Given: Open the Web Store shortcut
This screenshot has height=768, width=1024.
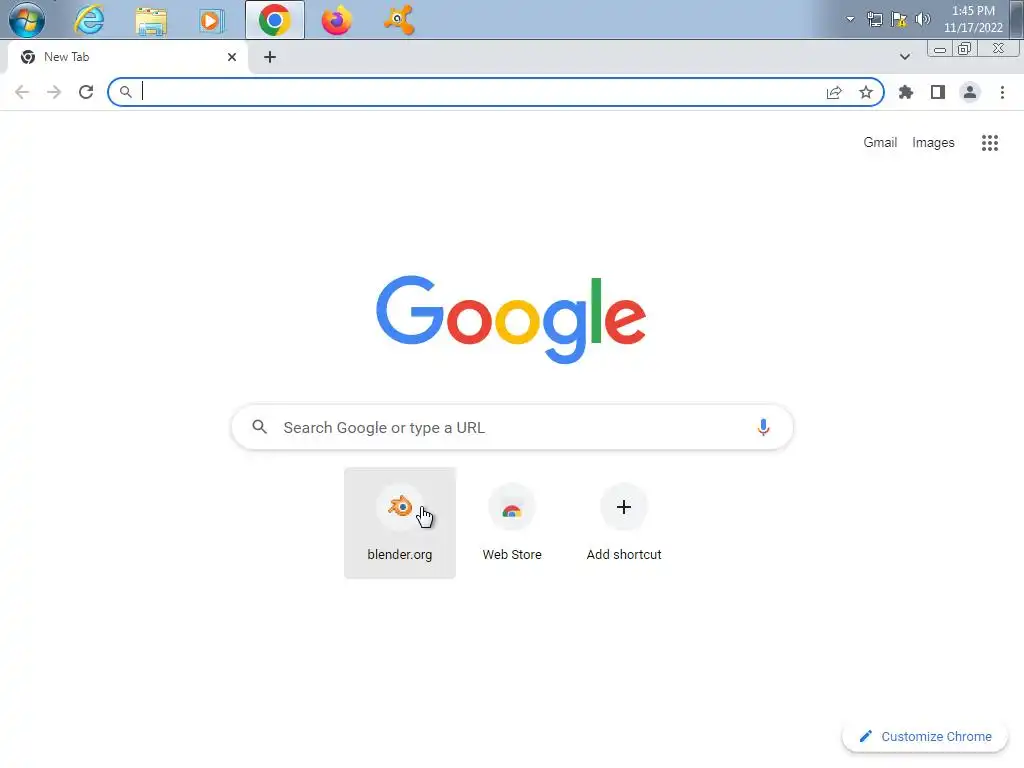Looking at the screenshot, I should tap(512, 522).
